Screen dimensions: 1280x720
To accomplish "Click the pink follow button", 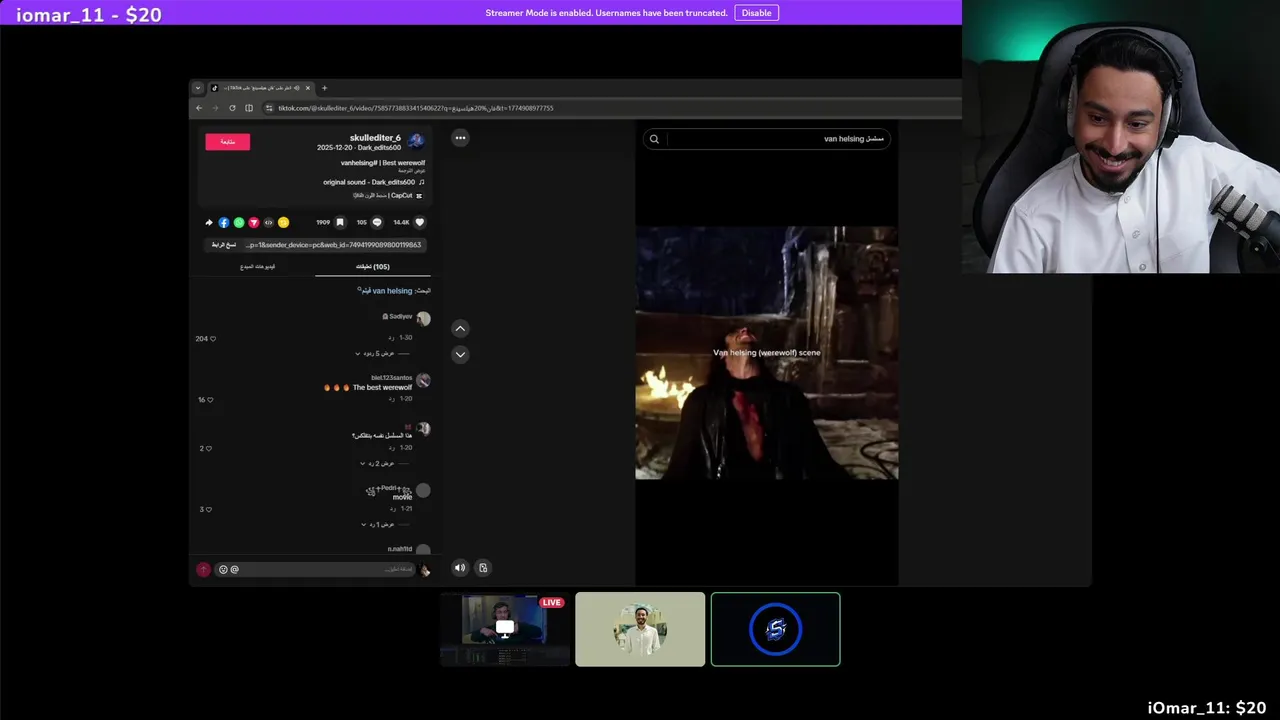I will [x=228, y=142].
